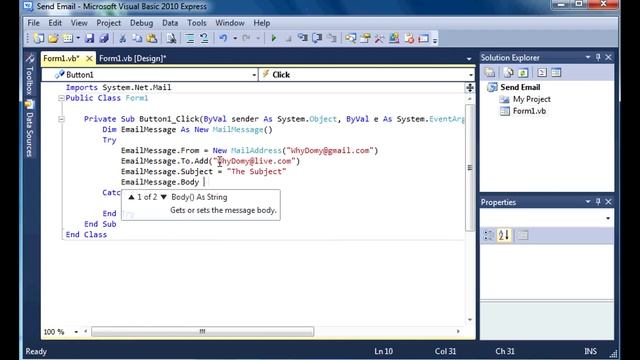Open Solution Explorer from the main toolbar
Screen dimensions: 640x360
tap(350, 38)
